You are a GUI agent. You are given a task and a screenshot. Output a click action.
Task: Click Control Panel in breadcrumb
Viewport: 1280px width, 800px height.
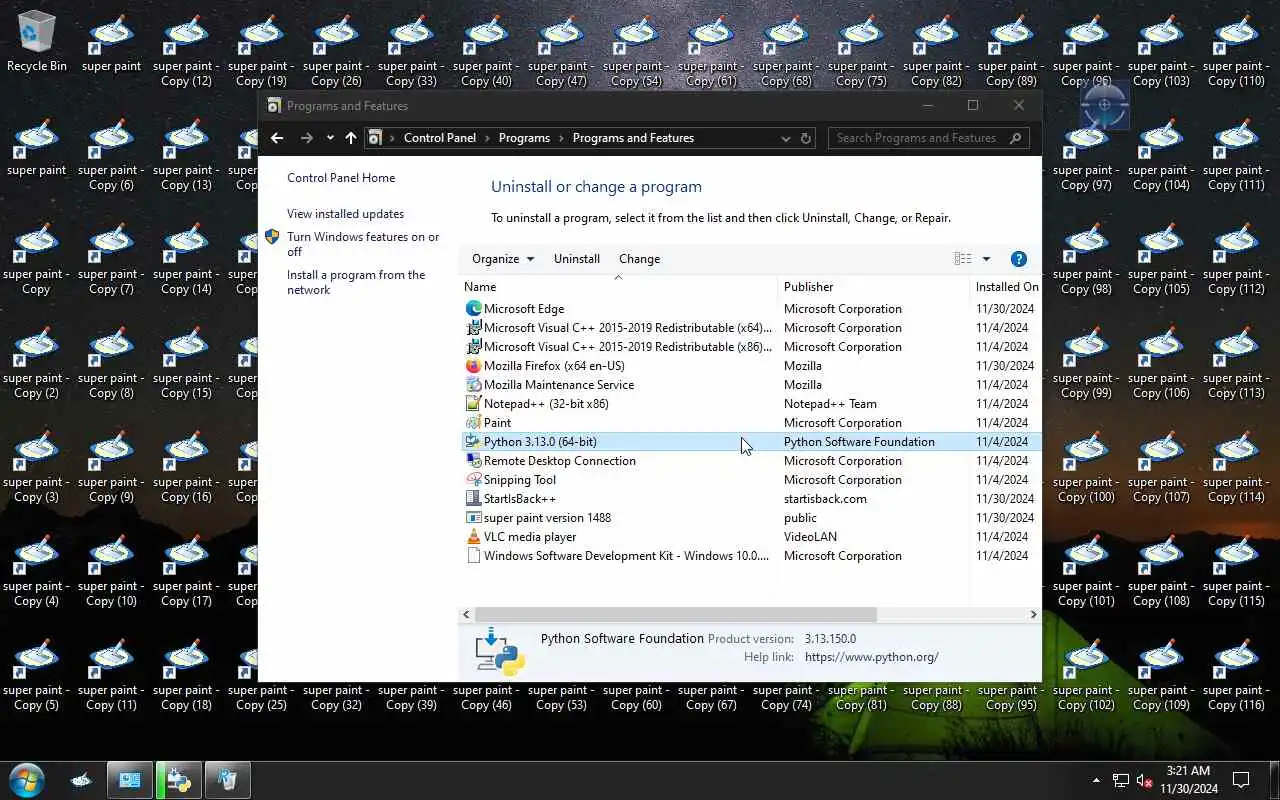[440, 138]
